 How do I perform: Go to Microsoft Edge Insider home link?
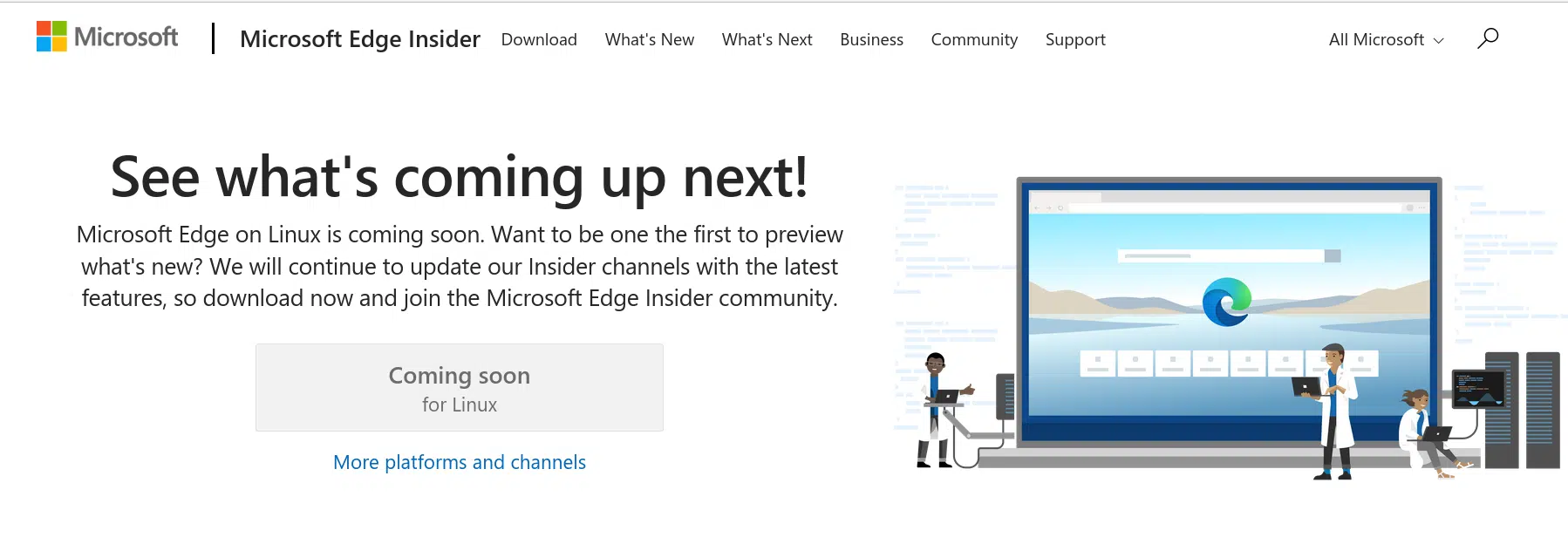tap(359, 39)
